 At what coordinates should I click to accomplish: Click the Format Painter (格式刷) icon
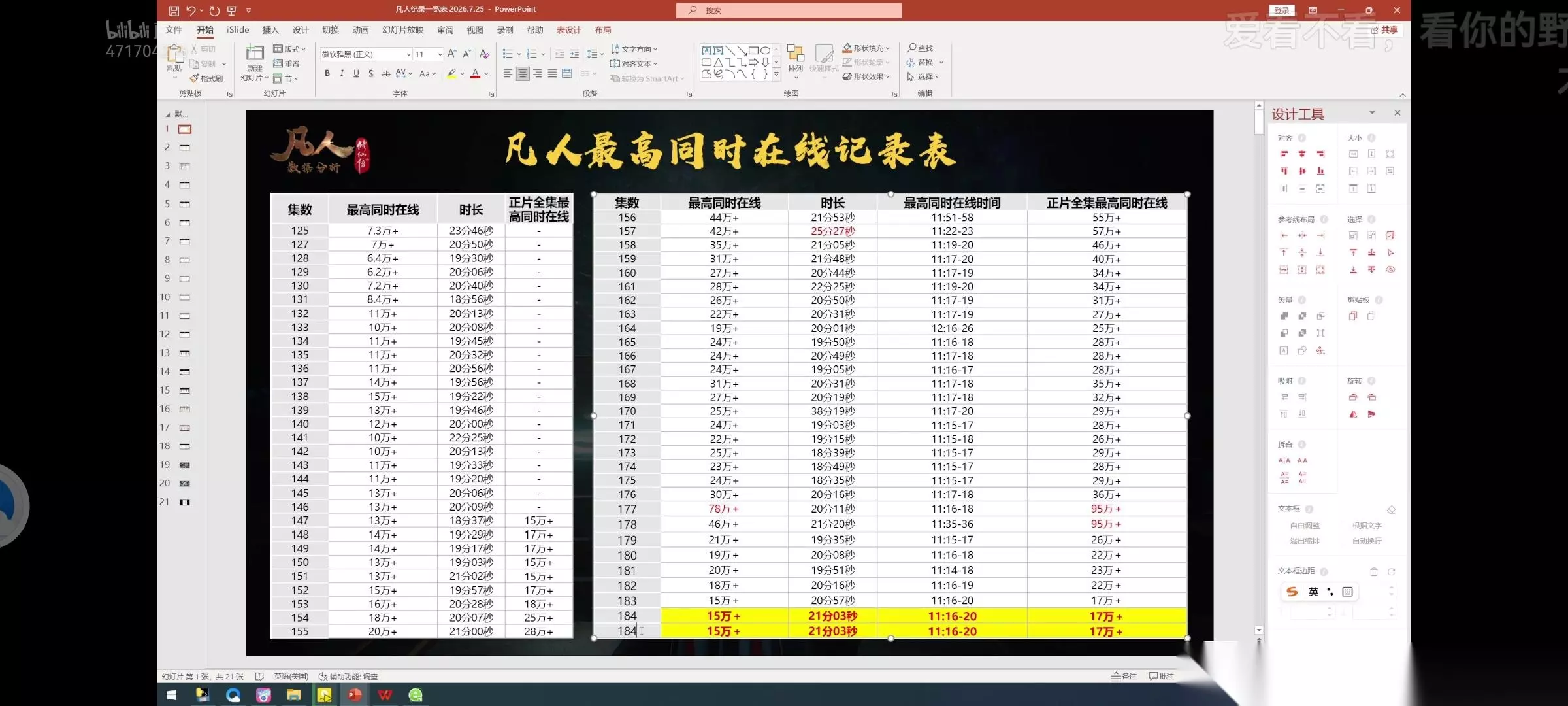point(194,78)
